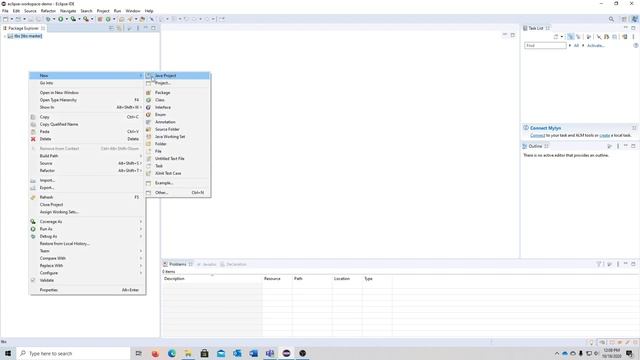Select JUnit Test Case in the New submenu
Viewport: 640px width, 360px height.
point(178,173)
